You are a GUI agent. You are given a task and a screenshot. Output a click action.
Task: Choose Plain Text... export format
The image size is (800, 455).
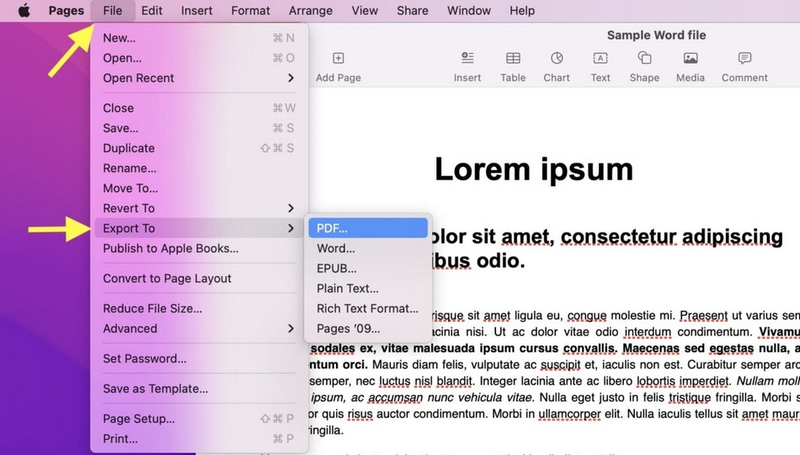pyautogui.click(x=368, y=288)
